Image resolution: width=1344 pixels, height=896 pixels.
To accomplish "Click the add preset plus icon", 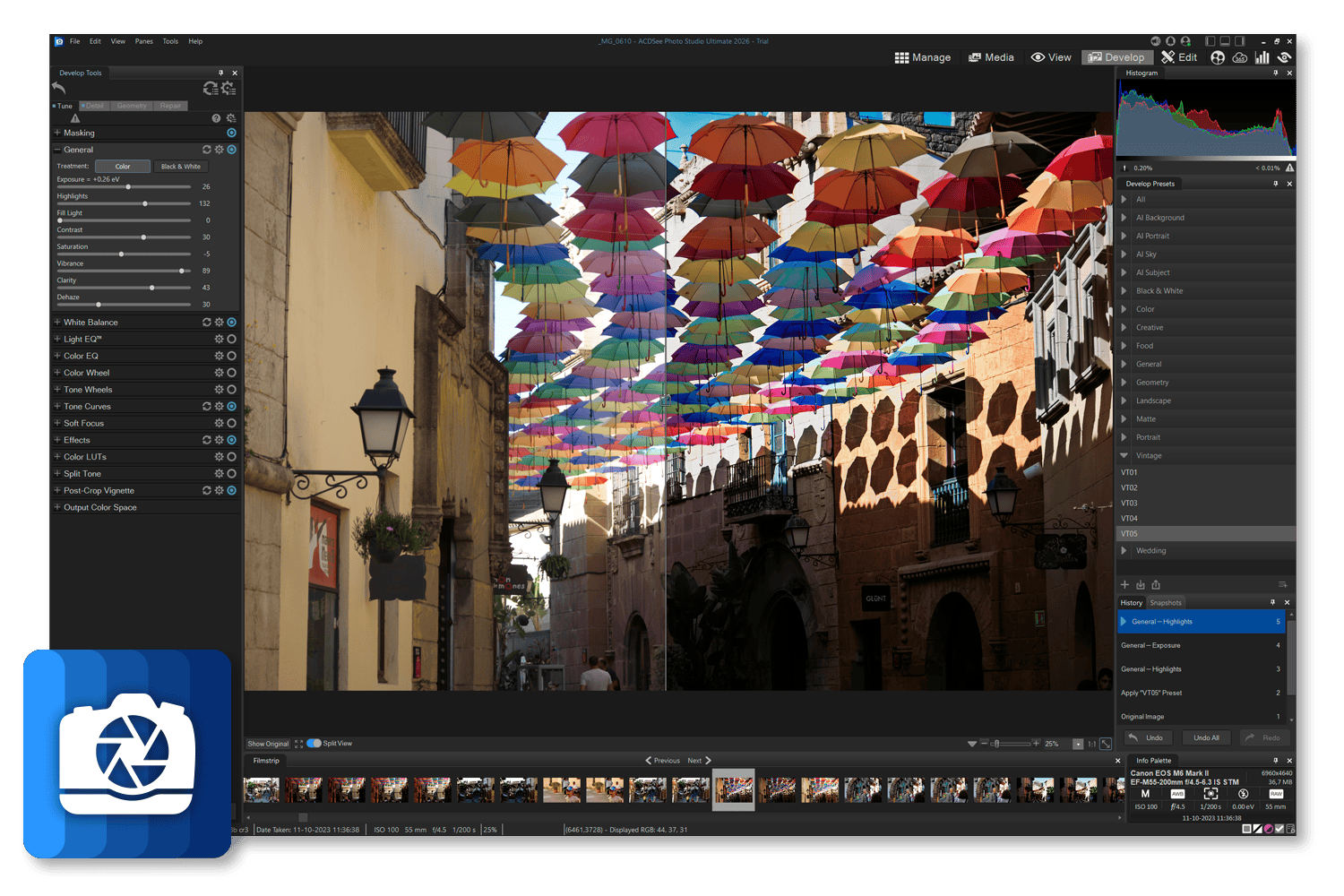I will point(1125,585).
